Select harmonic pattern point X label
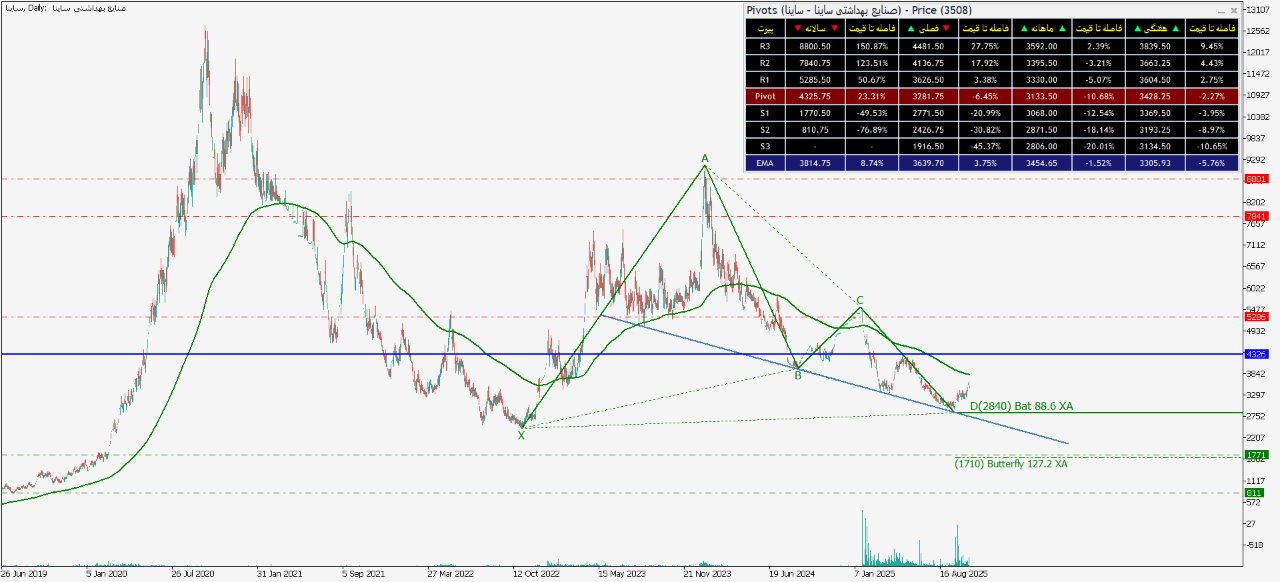This screenshot has height=582, width=1280. [521, 435]
